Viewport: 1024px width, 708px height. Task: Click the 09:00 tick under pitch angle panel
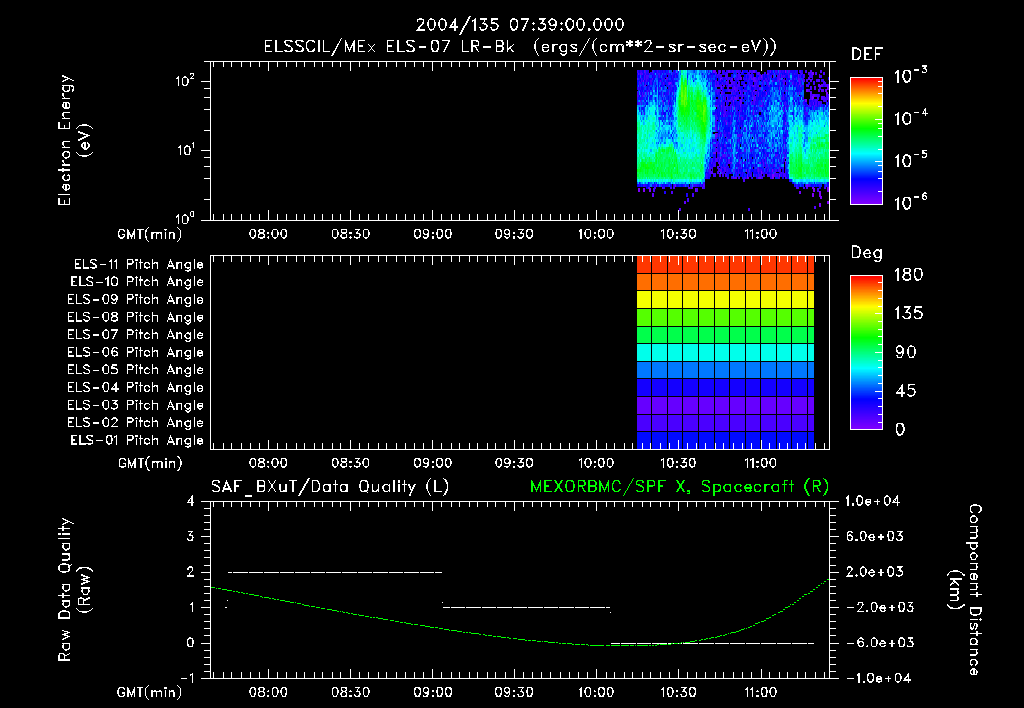click(x=432, y=463)
